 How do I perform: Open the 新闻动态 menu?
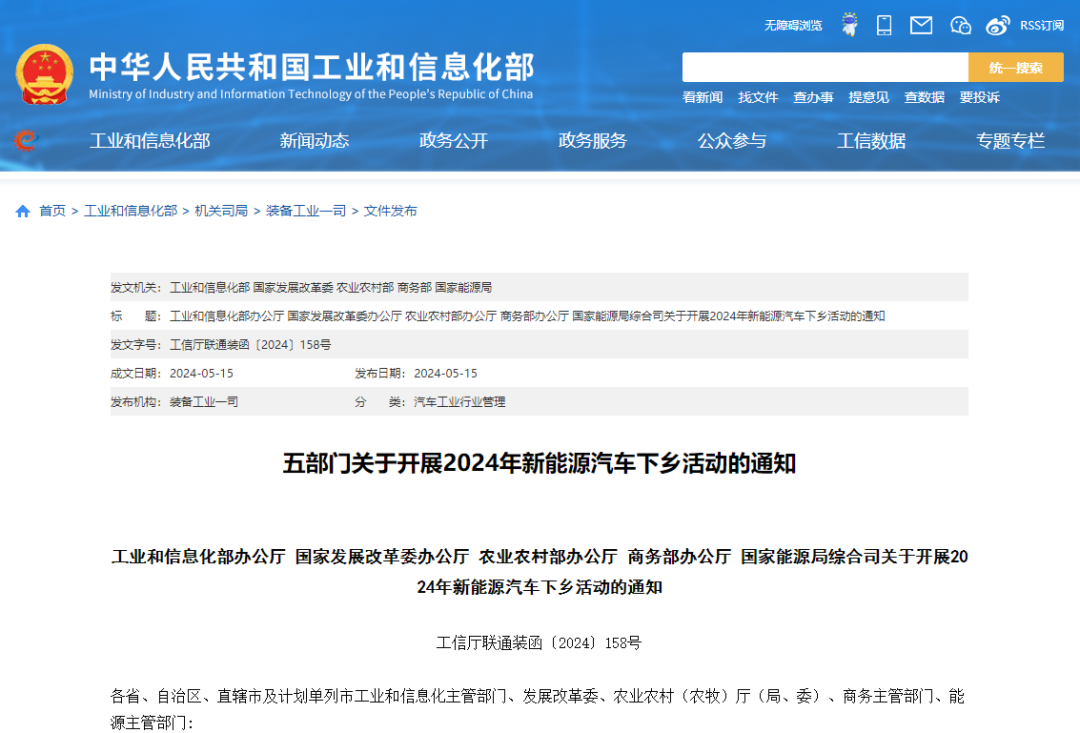point(314,141)
